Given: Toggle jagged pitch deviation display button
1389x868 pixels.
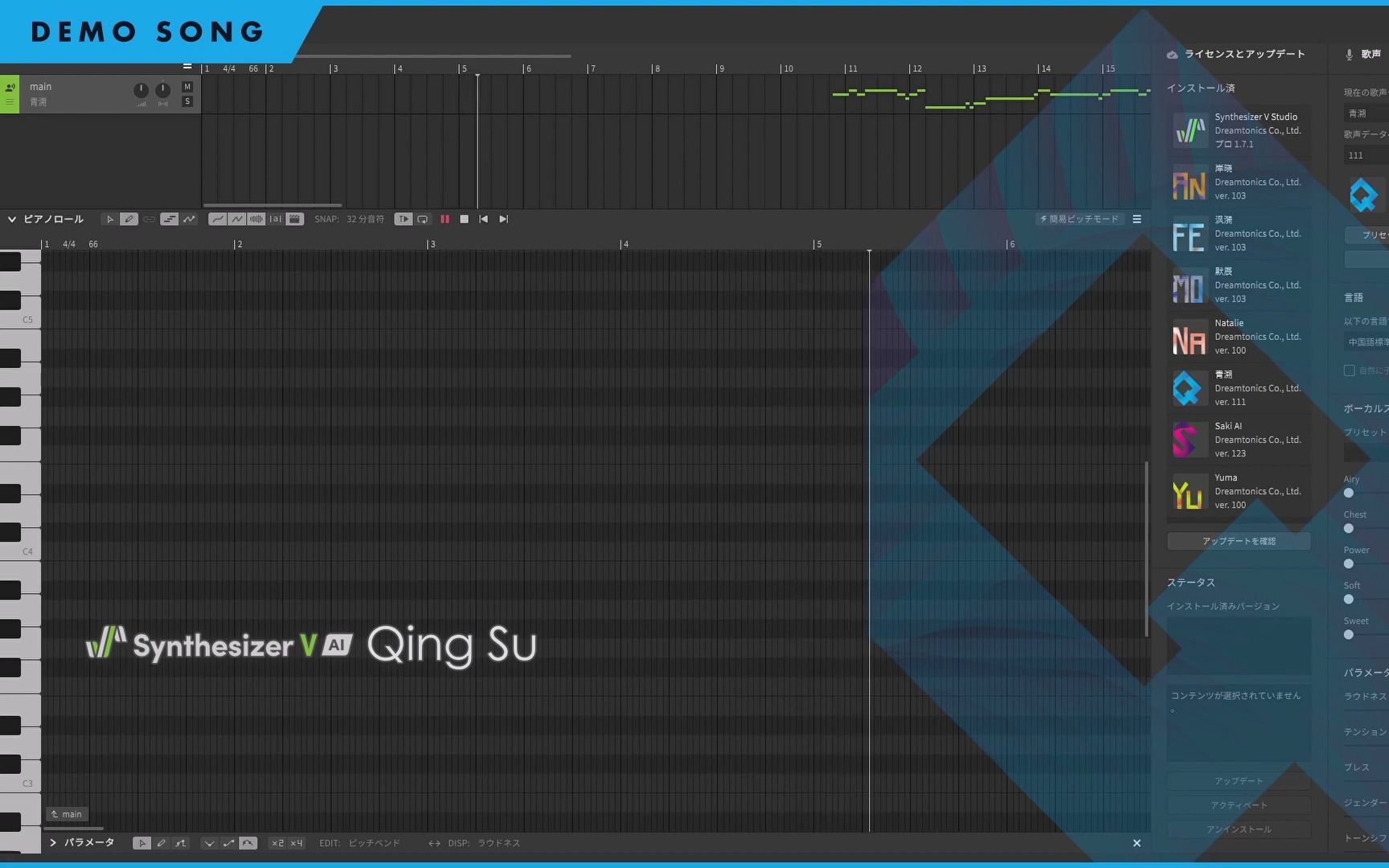Looking at the screenshot, I should pyautogui.click(x=236, y=219).
